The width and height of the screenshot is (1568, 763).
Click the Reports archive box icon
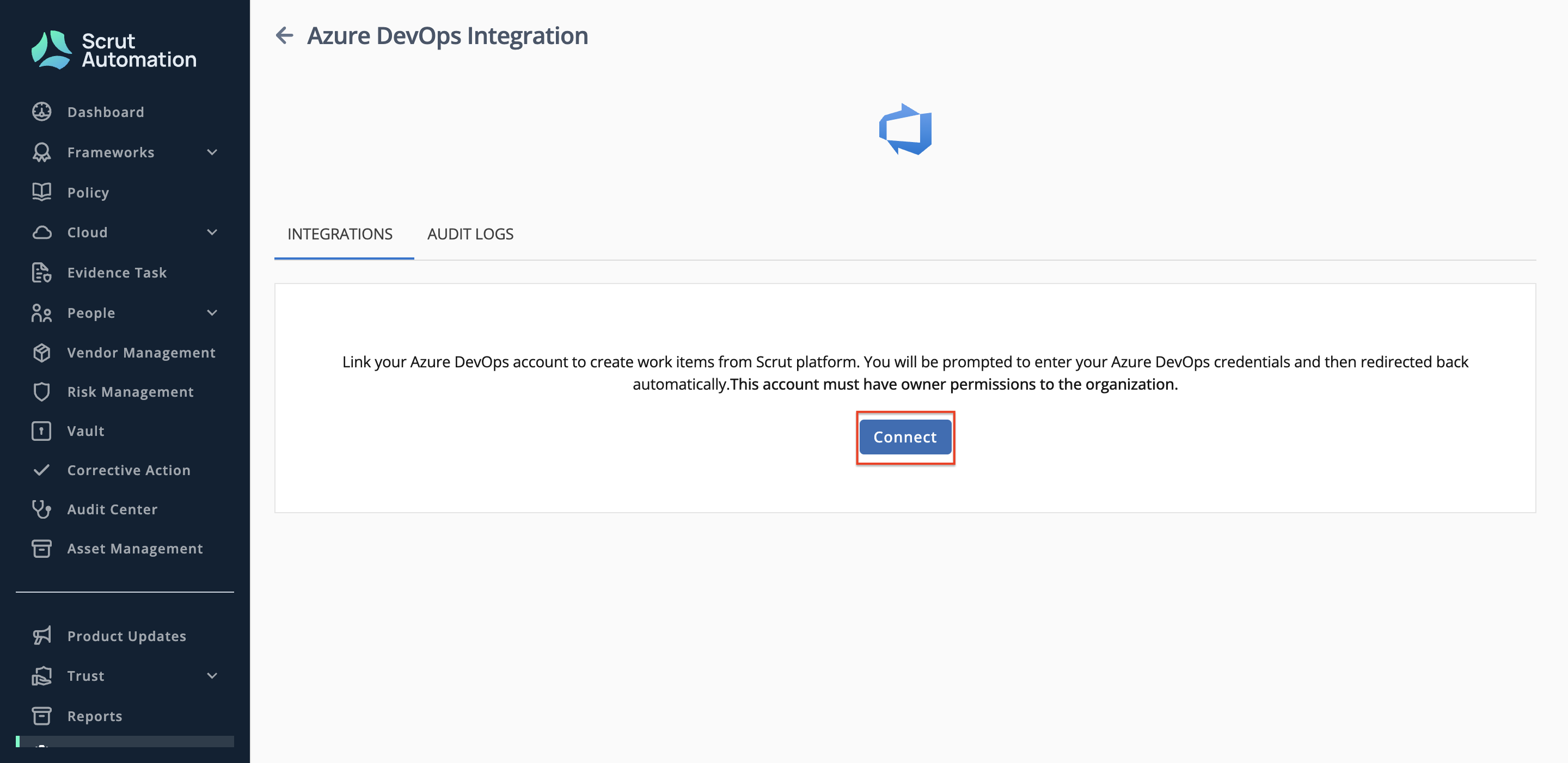point(41,716)
